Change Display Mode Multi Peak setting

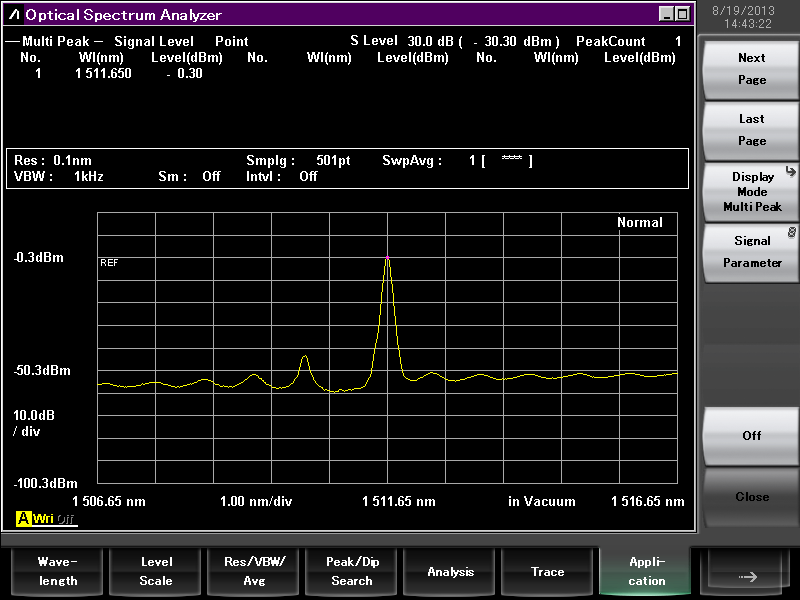pyautogui.click(x=751, y=191)
